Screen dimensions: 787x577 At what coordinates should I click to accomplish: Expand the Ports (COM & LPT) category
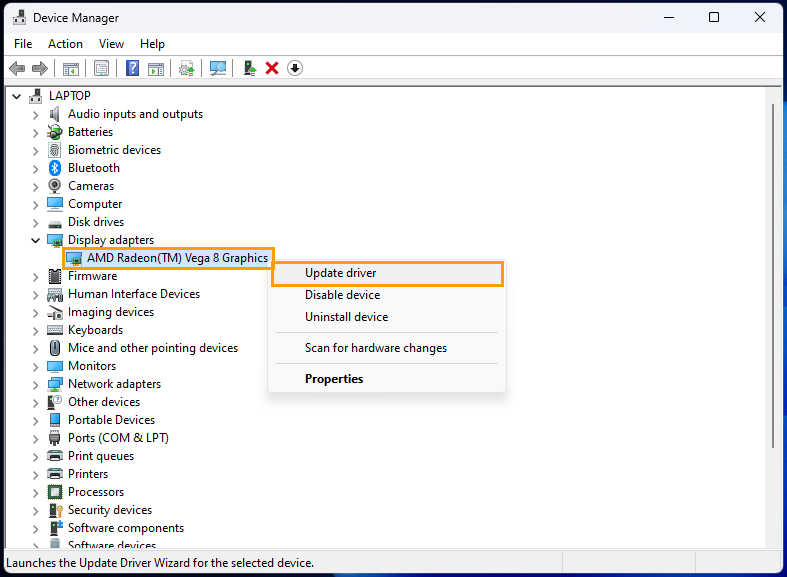[x=36, y=439]
